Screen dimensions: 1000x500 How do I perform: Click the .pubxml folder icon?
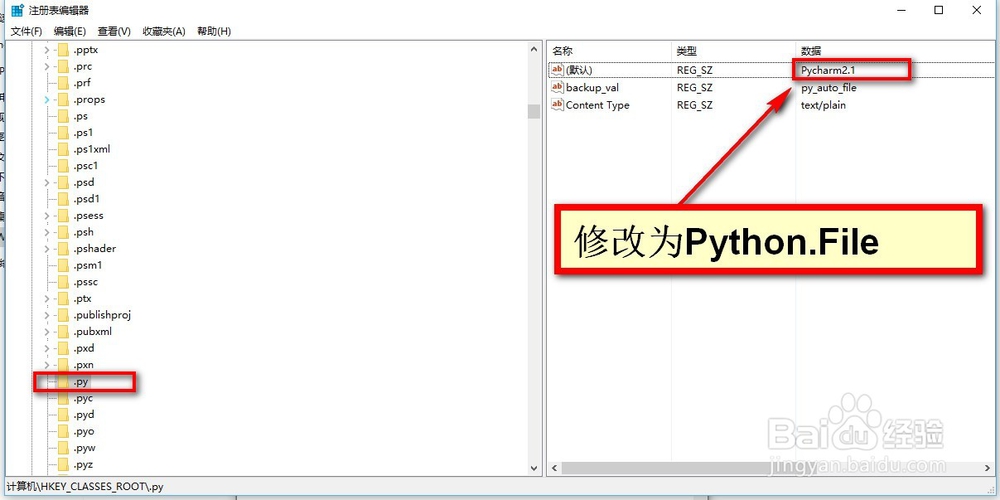pyautogui.click(x=62, y=332)
